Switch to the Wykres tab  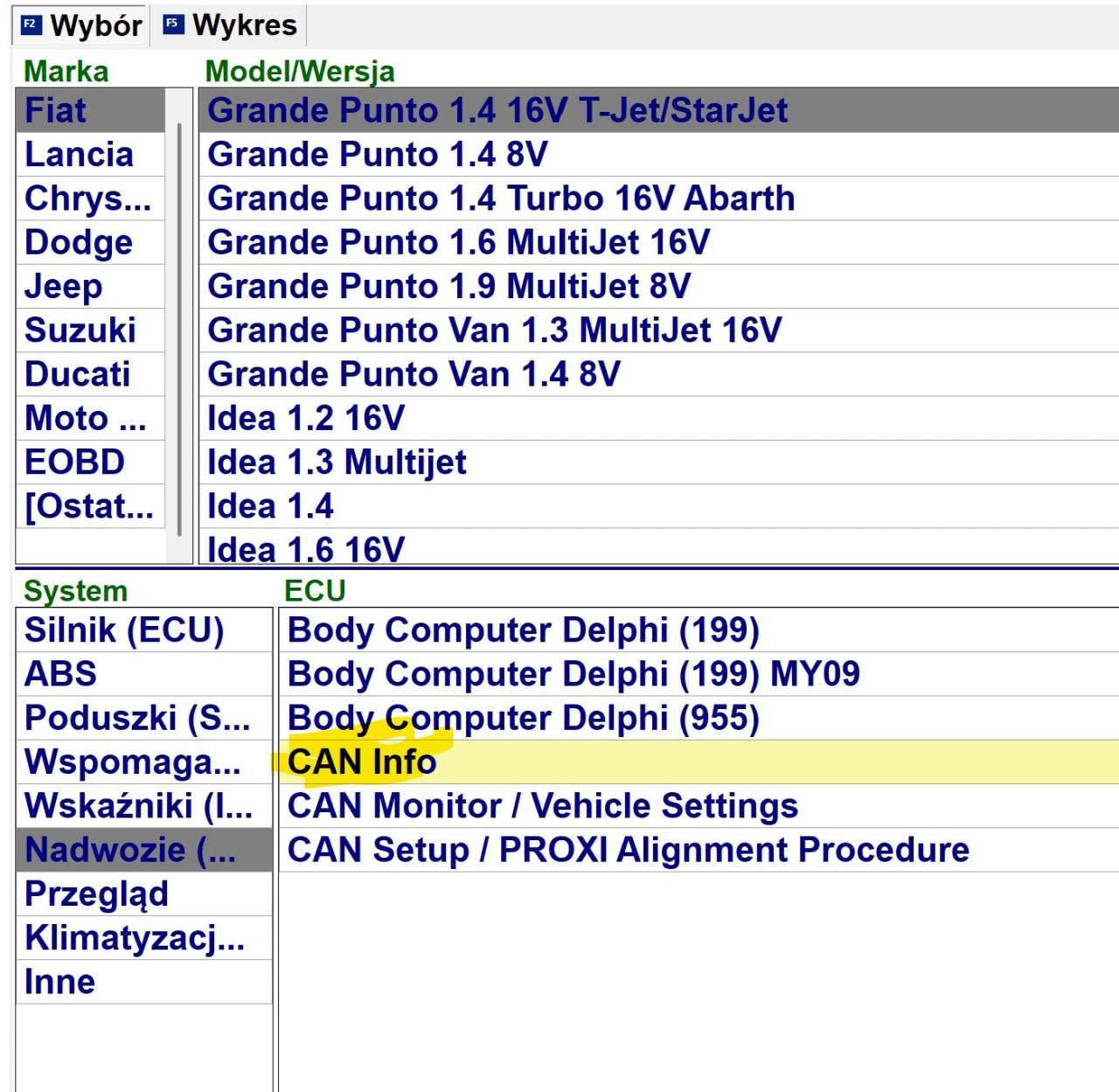click(243, 25)
